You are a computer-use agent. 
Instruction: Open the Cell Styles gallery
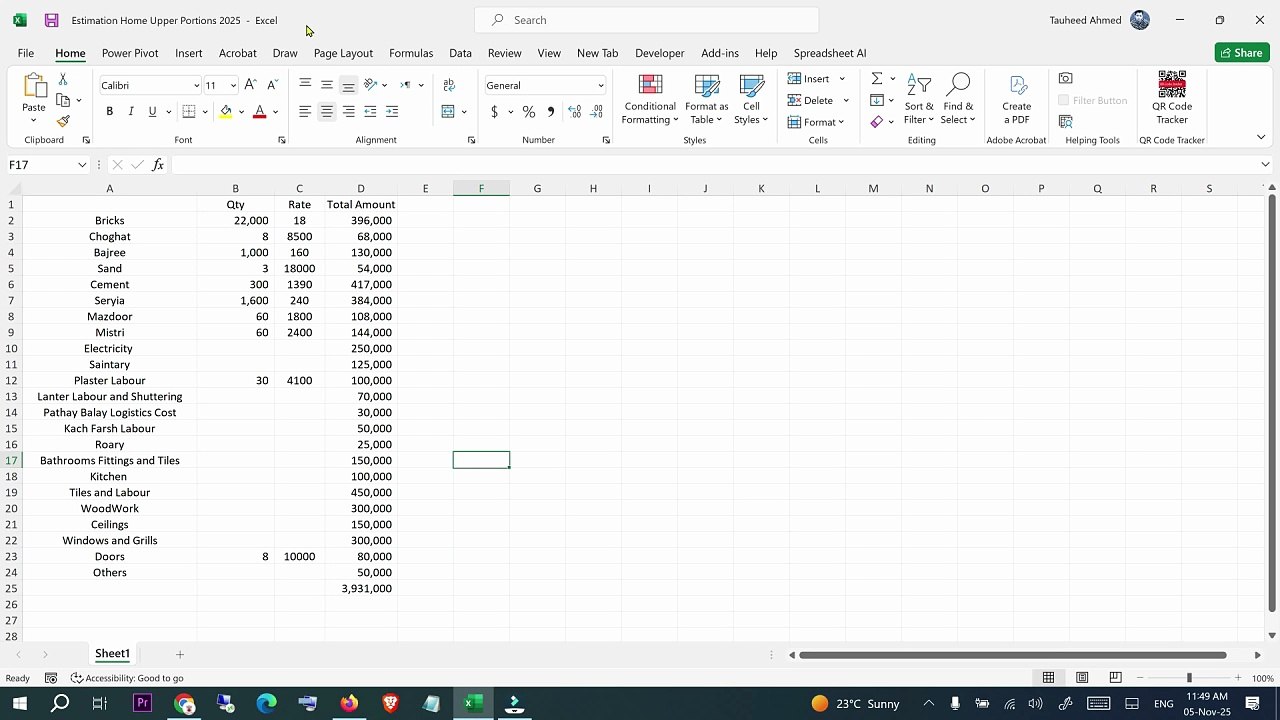751,99
